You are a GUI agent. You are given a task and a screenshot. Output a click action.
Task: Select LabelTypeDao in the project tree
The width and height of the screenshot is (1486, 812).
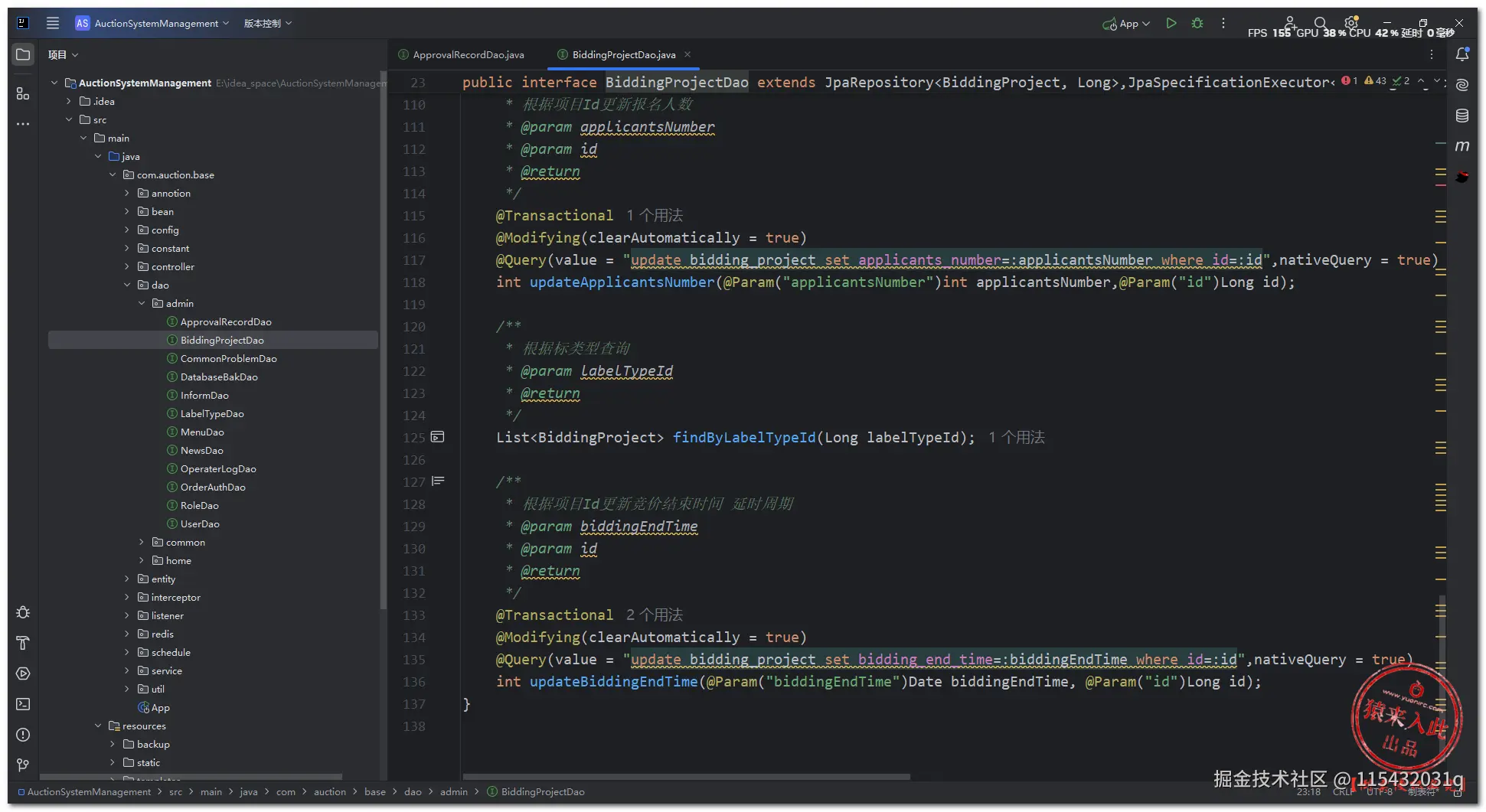212,413
